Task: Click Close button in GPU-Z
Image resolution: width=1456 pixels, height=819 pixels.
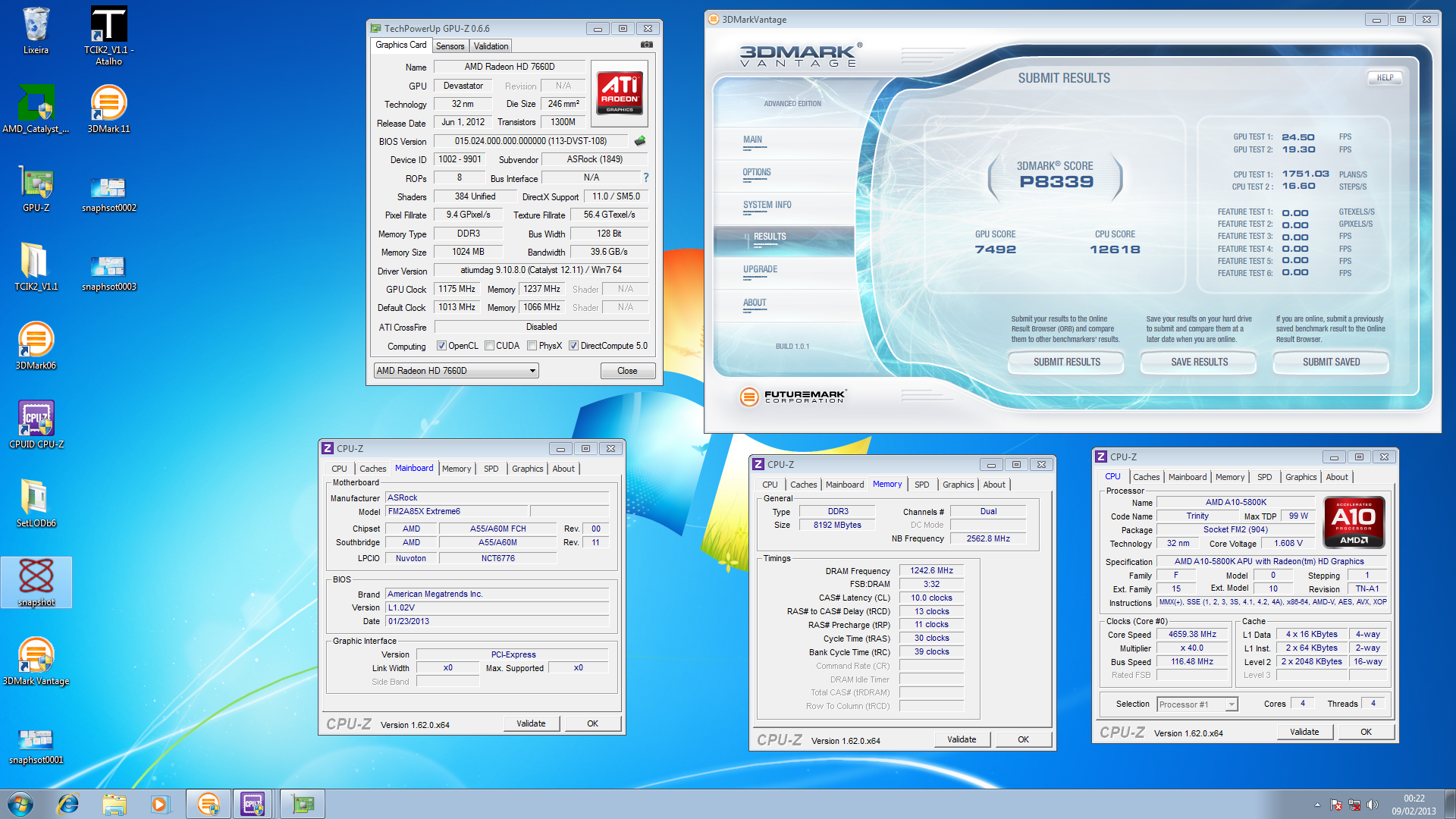Action: point(627,371)
